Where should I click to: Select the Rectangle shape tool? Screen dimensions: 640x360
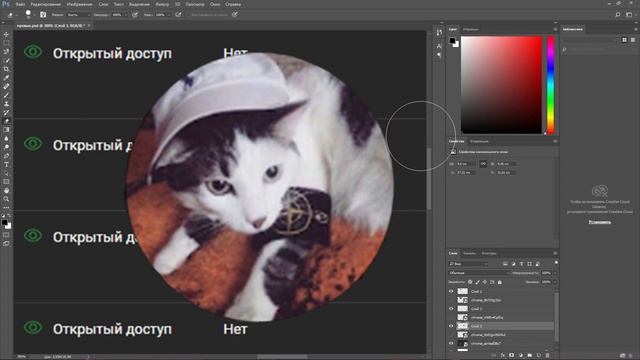coord(6,182)
